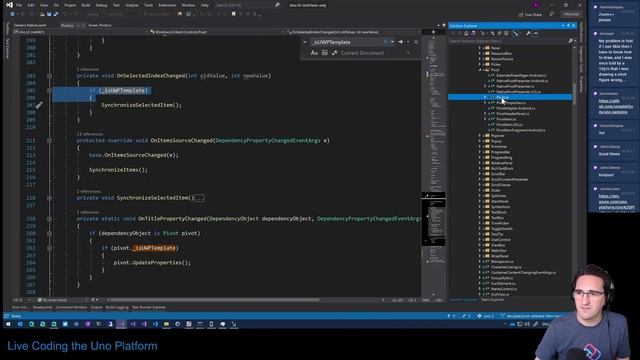The width and height of the screenshot is (640, 360).
Task: Collapse the OnTitlePropertyChanged method outline
Action: 49,219
